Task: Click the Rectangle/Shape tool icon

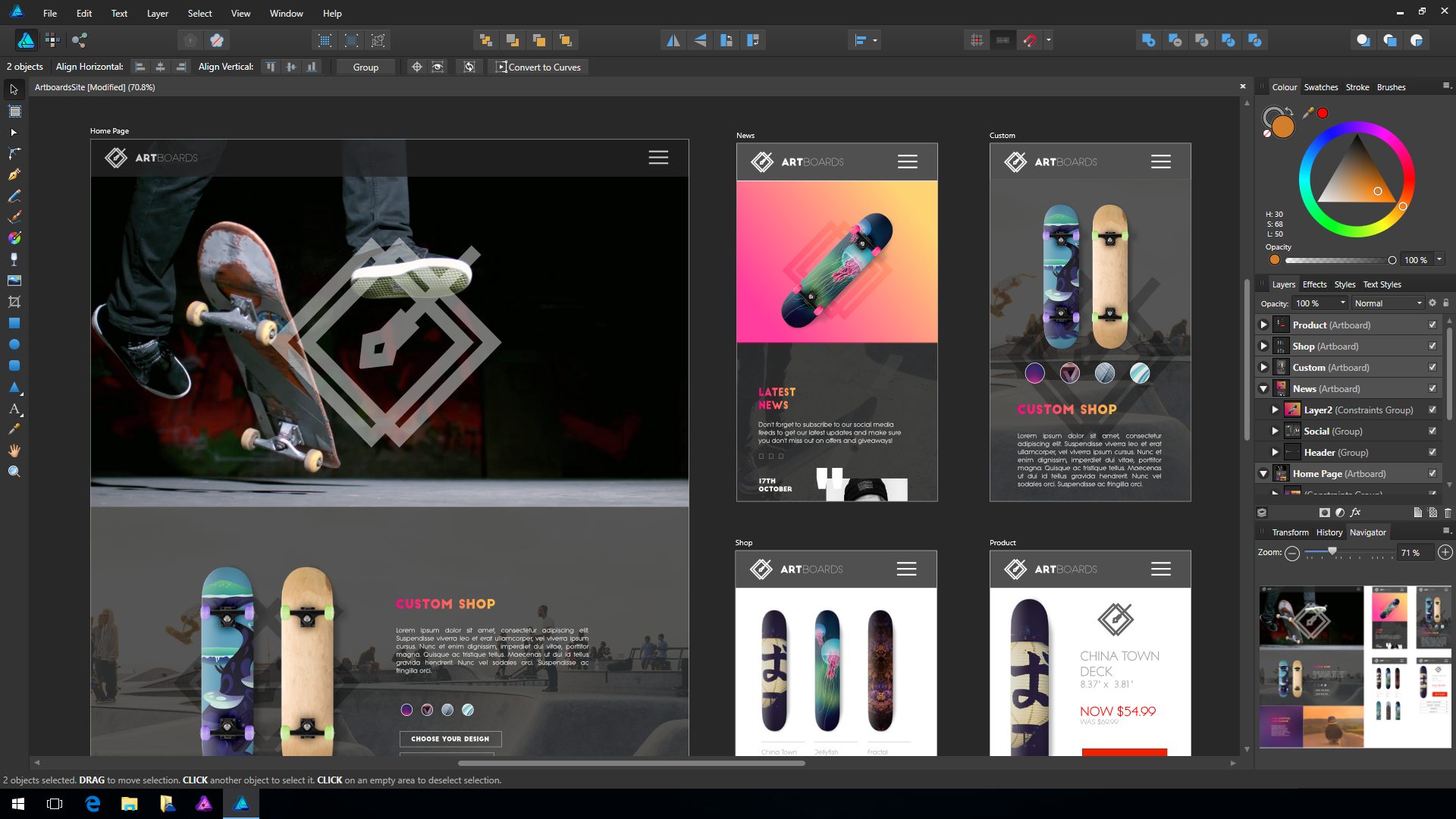Action: click(13, 322)
